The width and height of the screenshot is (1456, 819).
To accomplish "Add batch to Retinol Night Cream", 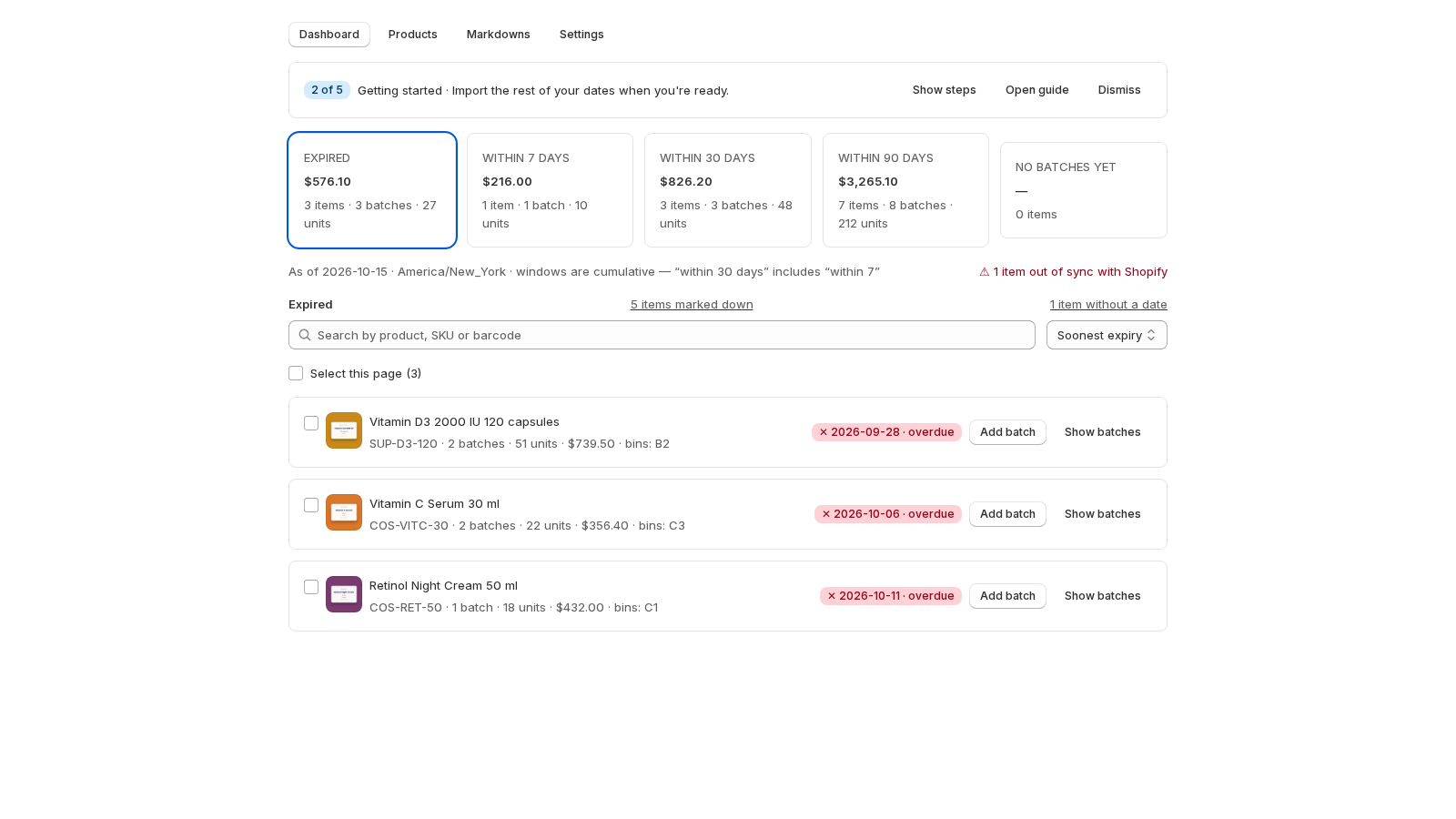I will click(x=1007, y=596).
